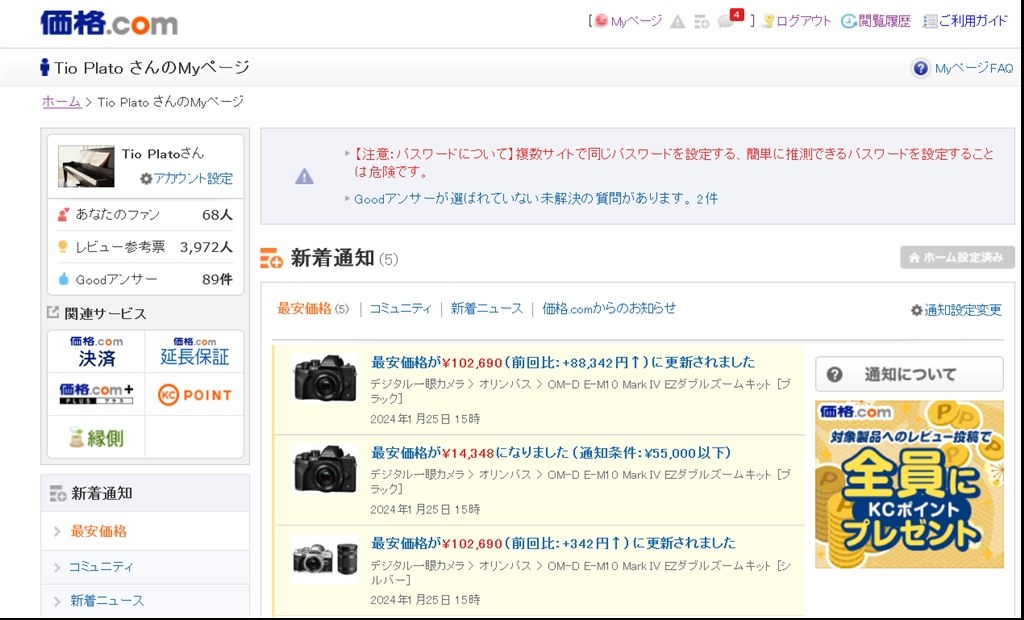
Task: Open the unresolved questions notice 2件
Action: coord(536,199)
